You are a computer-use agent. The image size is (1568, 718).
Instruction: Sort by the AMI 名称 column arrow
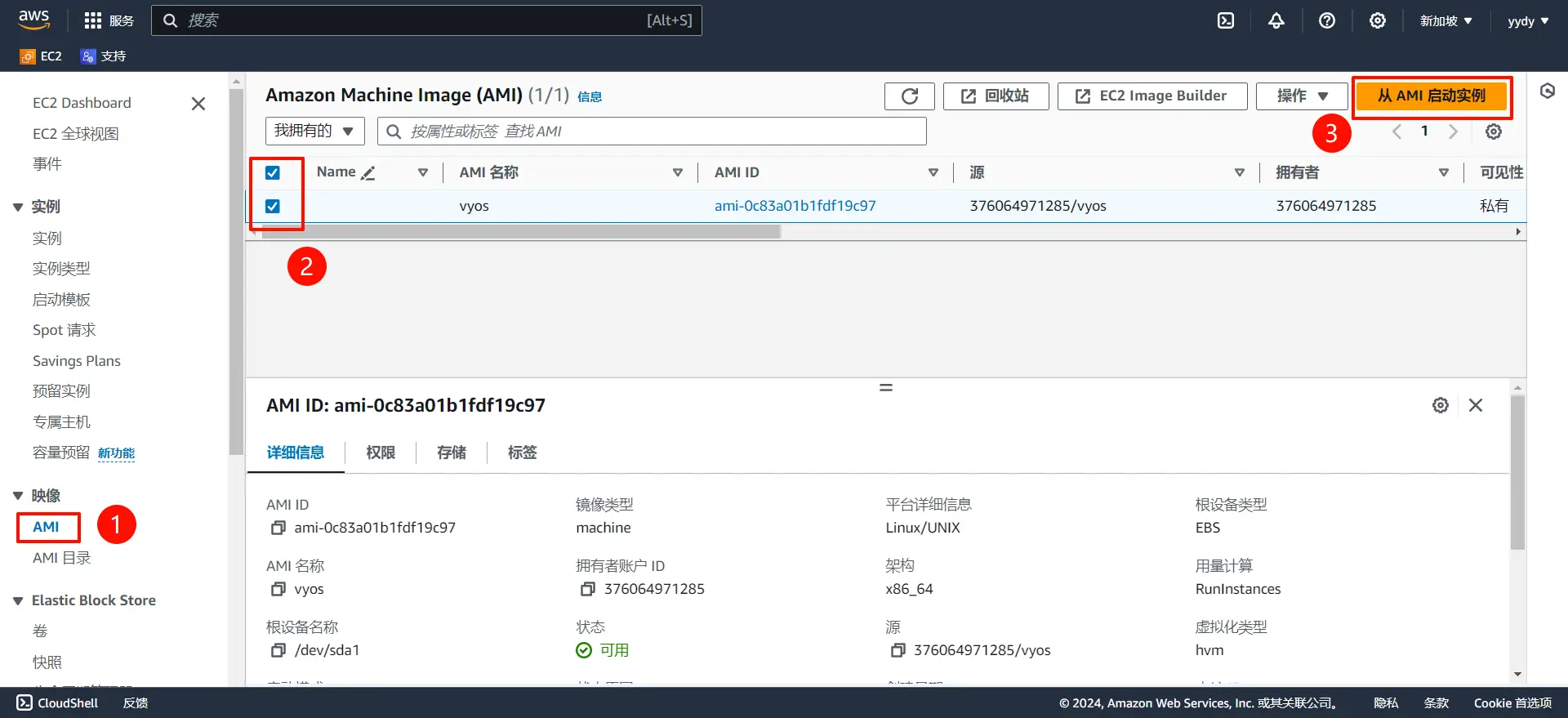click(x=678, y=172)
